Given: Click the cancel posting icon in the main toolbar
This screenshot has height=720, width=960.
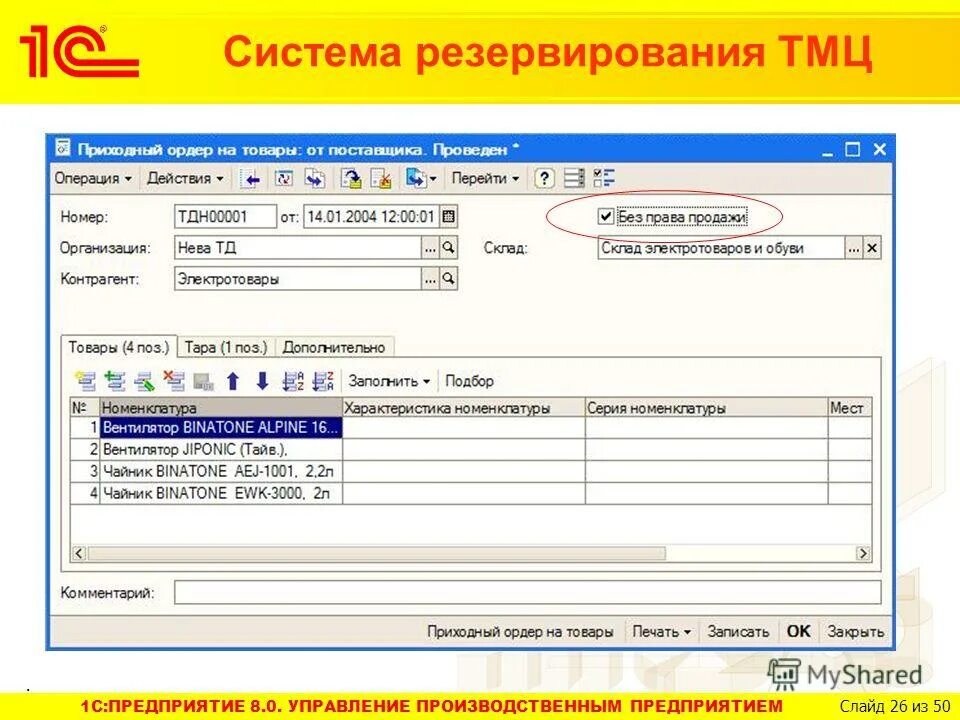Looking at the screenshot, I should tap(382, 179).
